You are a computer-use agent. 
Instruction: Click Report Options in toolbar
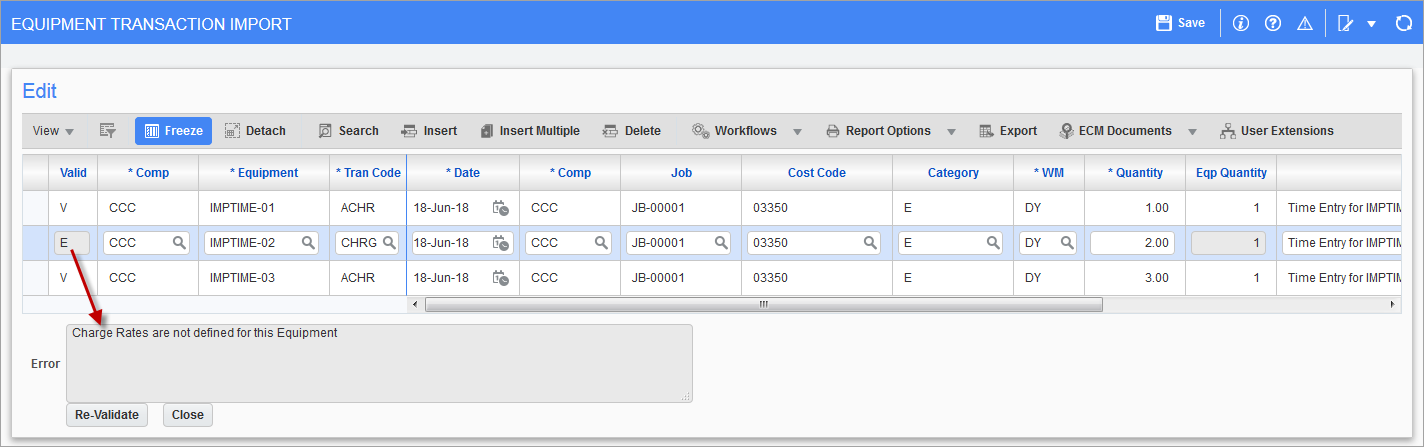click(878, 131)
